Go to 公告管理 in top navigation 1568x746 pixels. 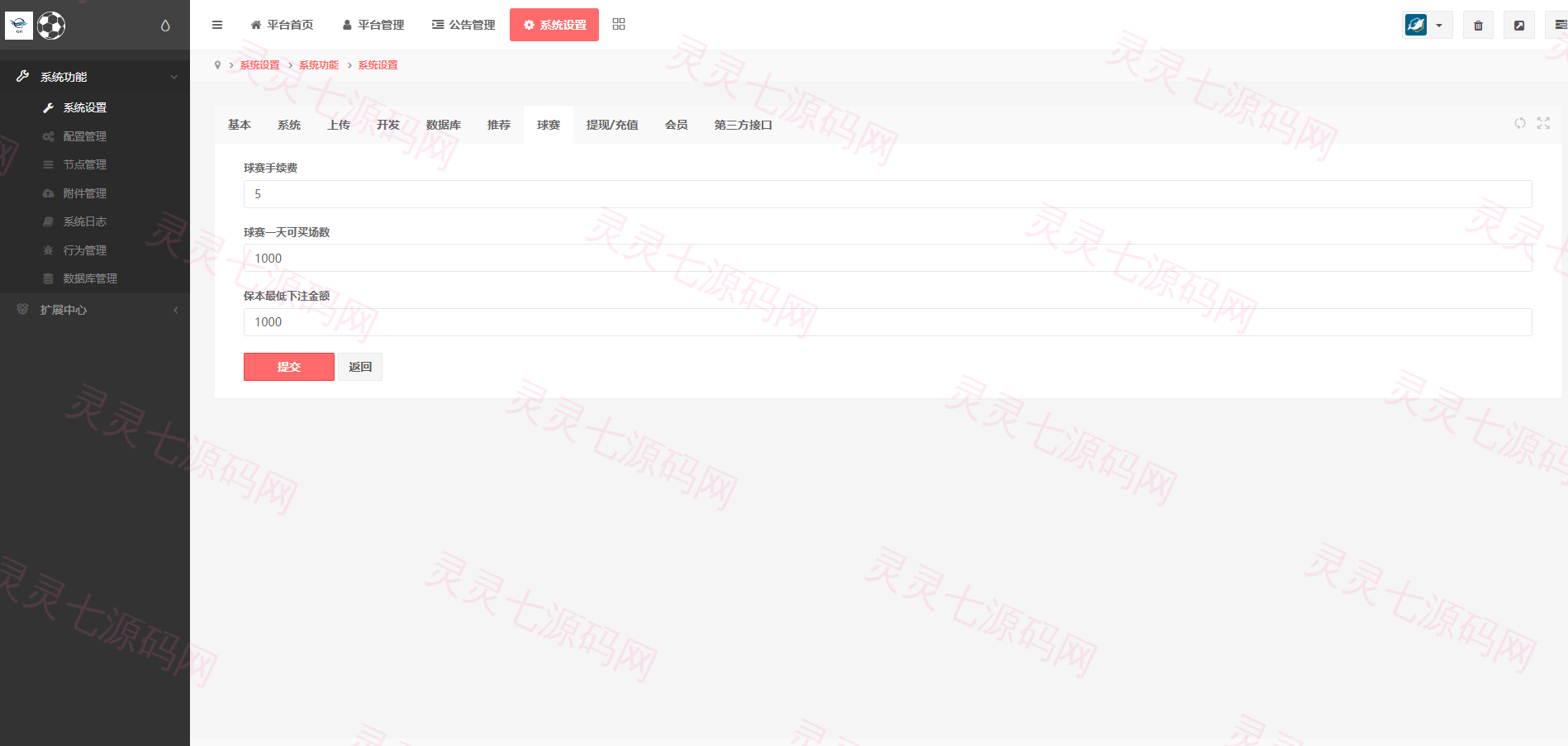tap(463, 25)
